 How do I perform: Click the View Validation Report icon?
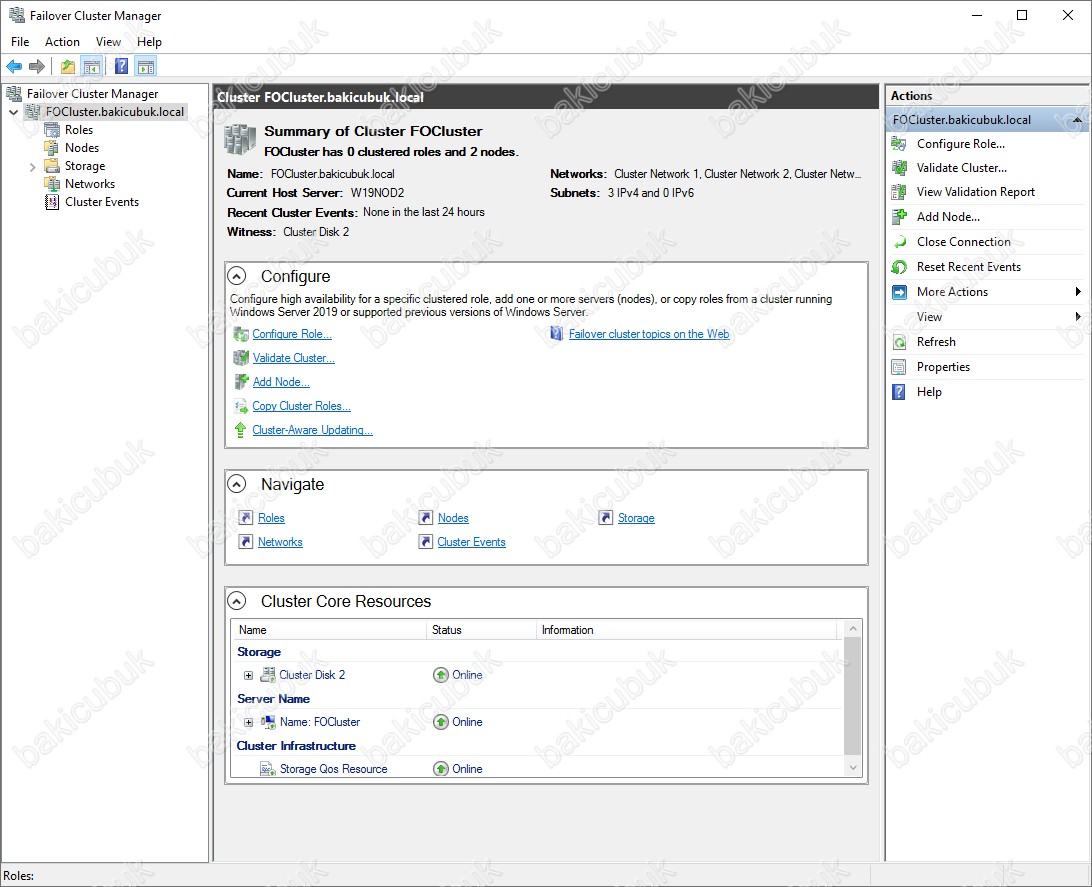pos(900,192)
